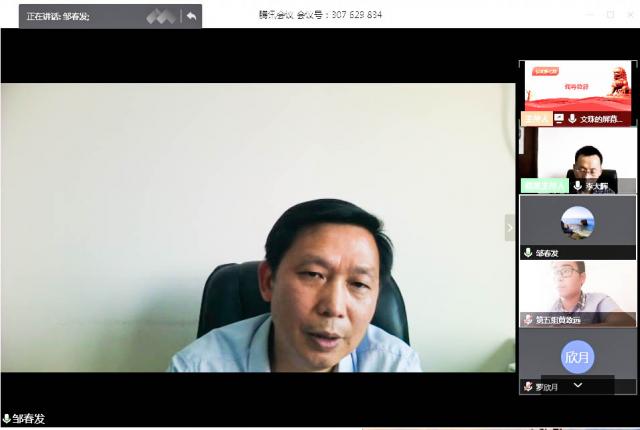Maximize the meeting window
640x430 pixels.
point(610,14)
